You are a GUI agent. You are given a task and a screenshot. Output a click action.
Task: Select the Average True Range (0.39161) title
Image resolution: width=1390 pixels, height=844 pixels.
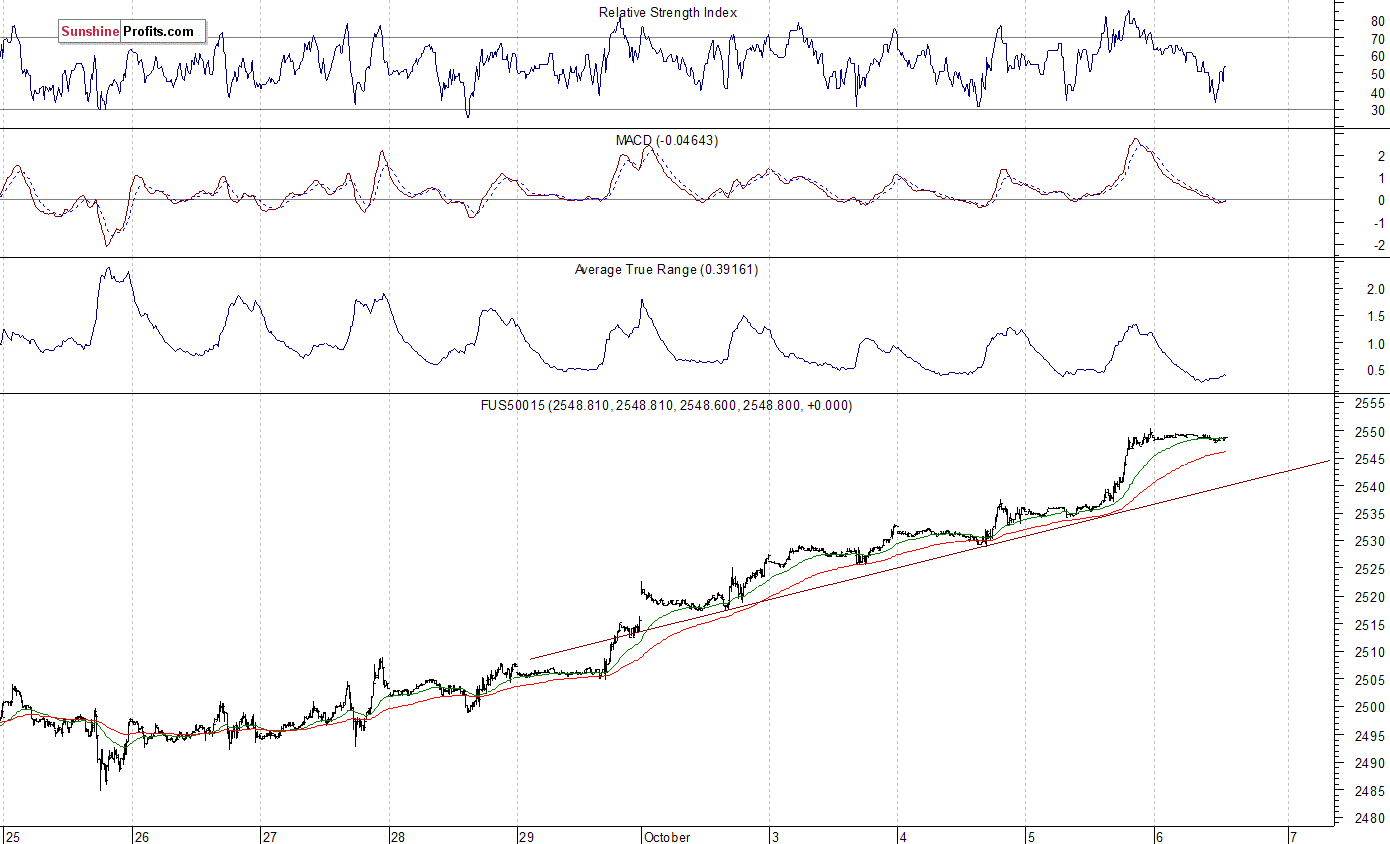coord(666,270)
